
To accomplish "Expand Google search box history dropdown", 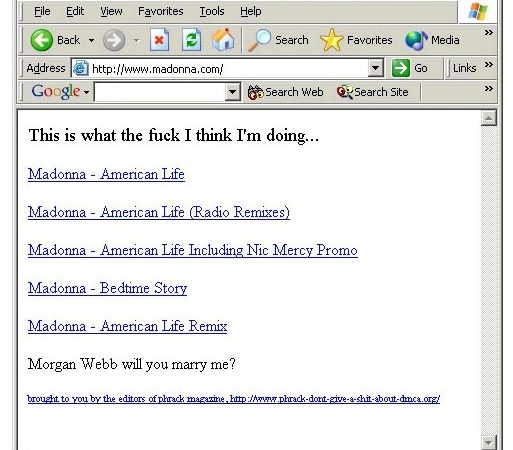I will (232, 92).
